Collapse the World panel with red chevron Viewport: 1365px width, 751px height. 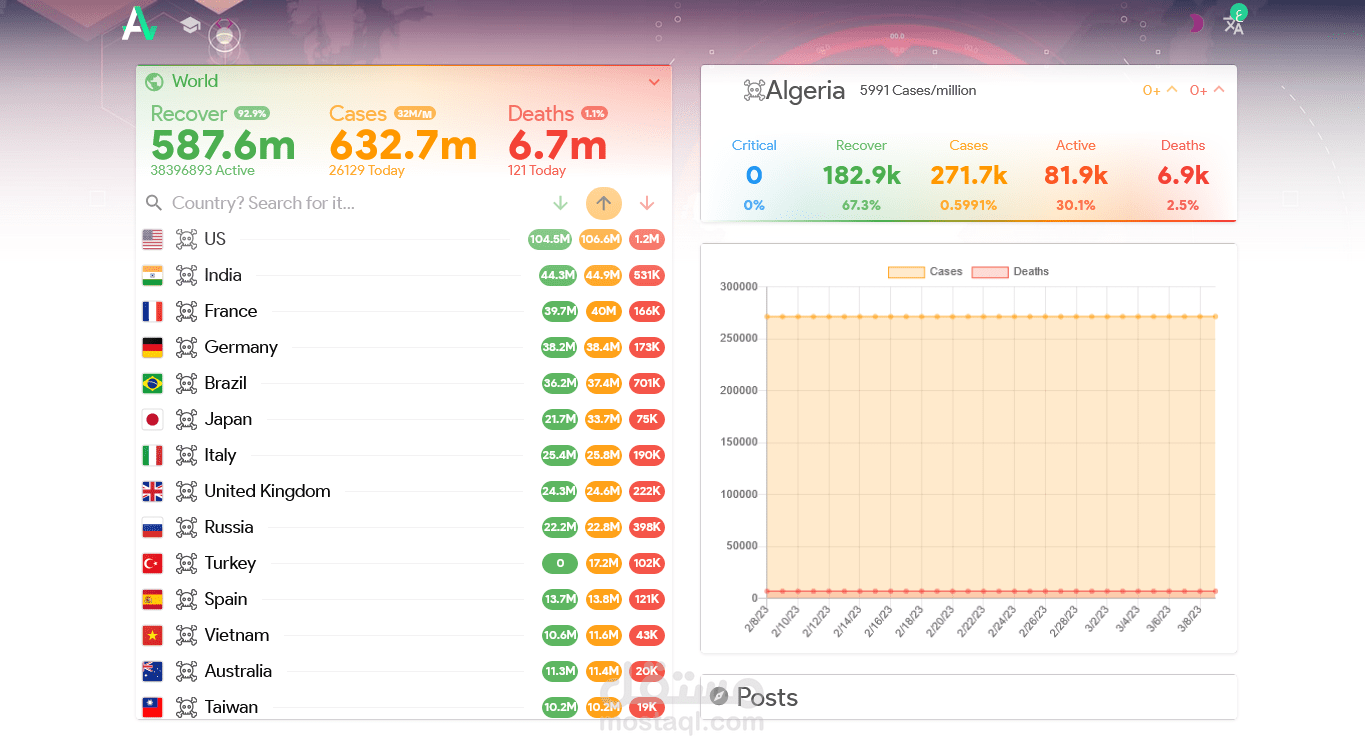(x=654, y=82)
